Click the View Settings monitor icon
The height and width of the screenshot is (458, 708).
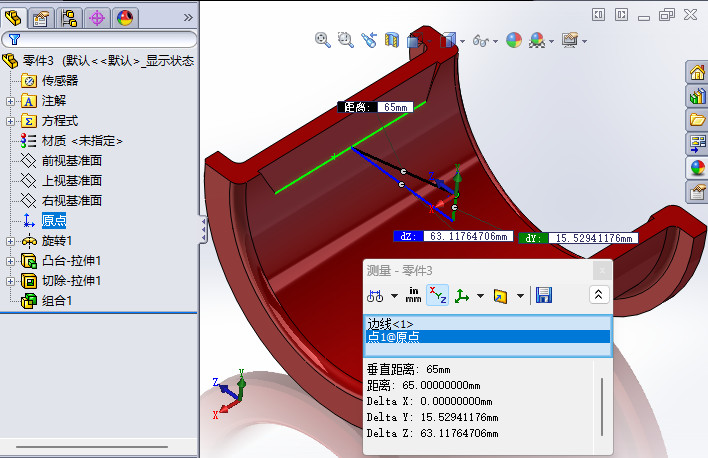pyautogui.click(x=570, y=40)
